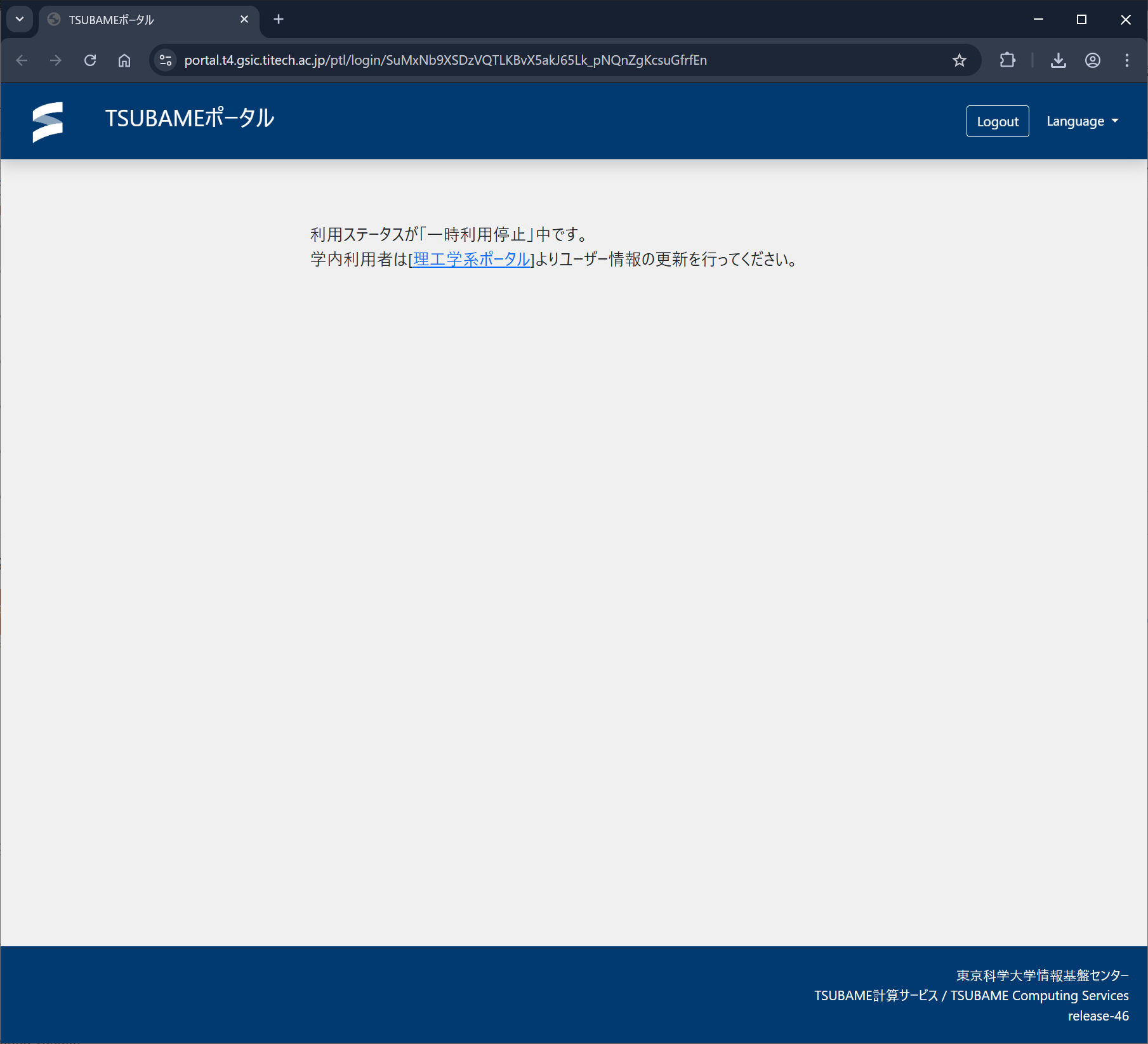The height and width of the screenshot is (1044, 1148).
Task: Go to the browser home page
Action: click(124, 60)
